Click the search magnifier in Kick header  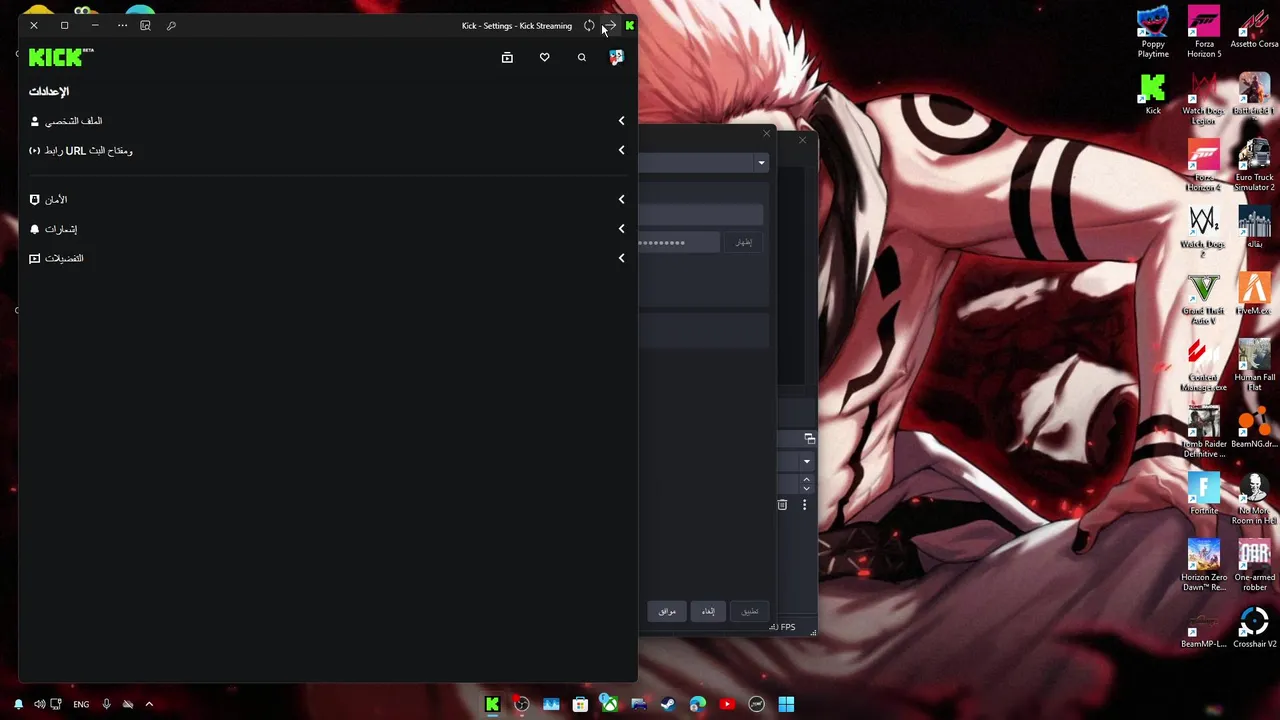click(582, 58)
